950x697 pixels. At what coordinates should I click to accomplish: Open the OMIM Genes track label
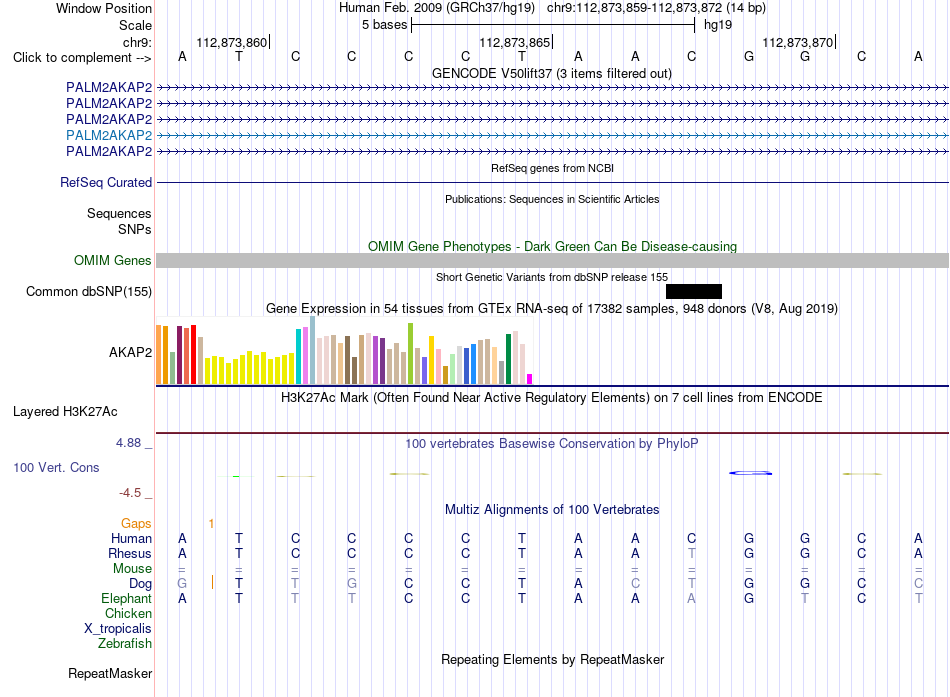[x=112, y=261]
